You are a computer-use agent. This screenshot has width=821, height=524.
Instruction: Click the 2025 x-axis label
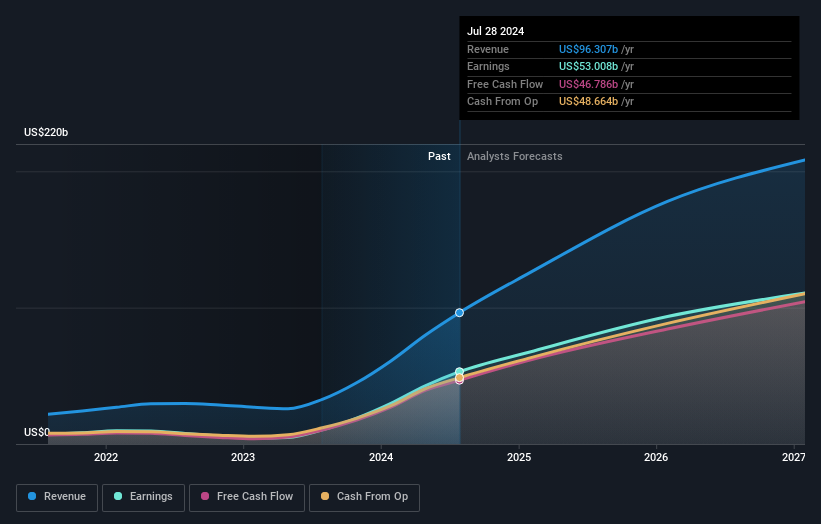coord(519,457)
